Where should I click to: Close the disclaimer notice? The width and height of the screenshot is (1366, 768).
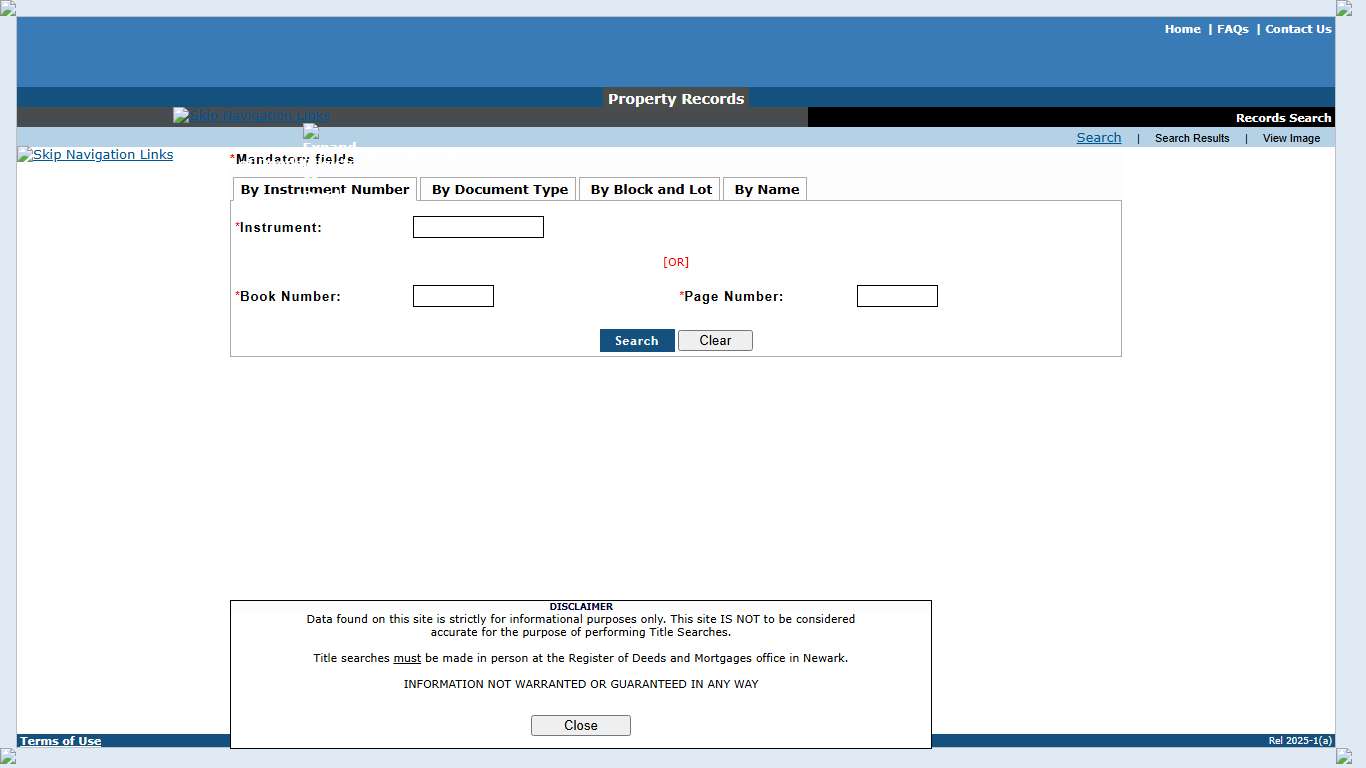pyautogui.click(x=580, y=725)
